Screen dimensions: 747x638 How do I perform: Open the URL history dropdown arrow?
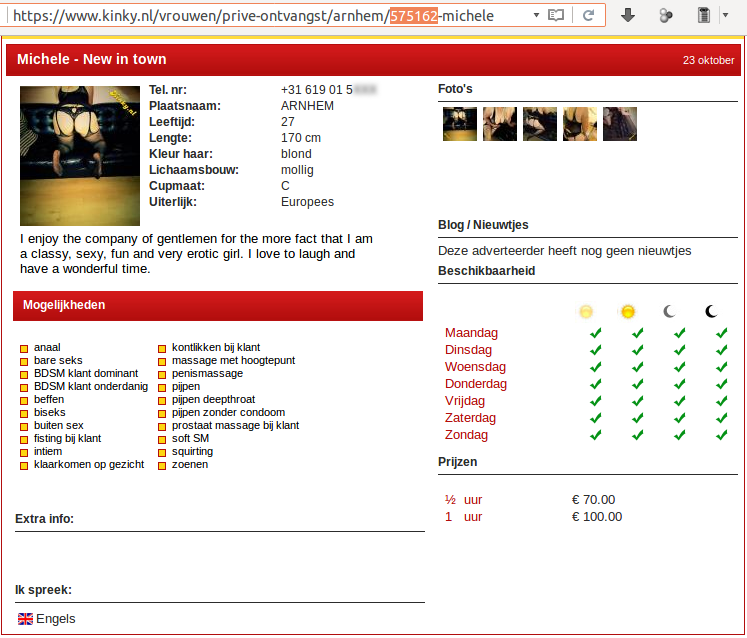click(536, 15)
